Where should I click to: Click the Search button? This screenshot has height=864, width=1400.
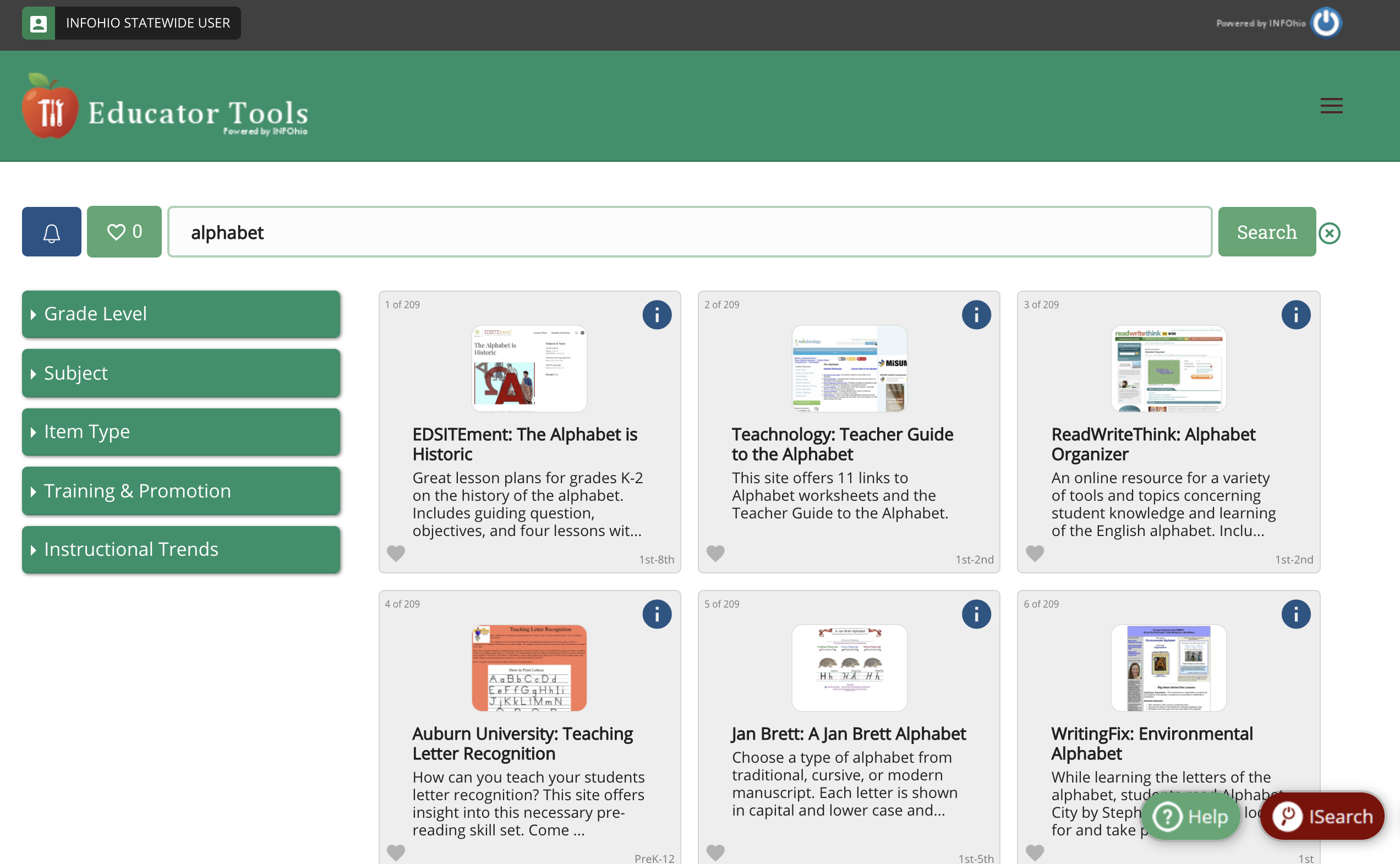pyautogui.click(x=1266, y=231)
